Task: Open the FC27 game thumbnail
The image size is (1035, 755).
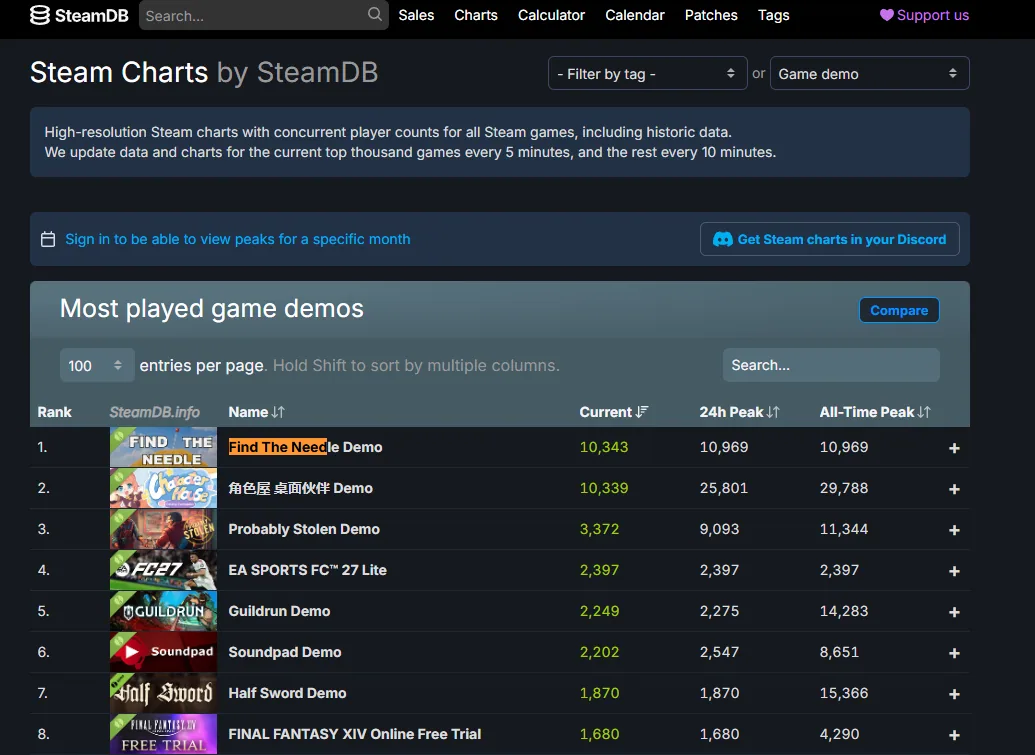Action: pyautogui.click(x=163, y=570)
